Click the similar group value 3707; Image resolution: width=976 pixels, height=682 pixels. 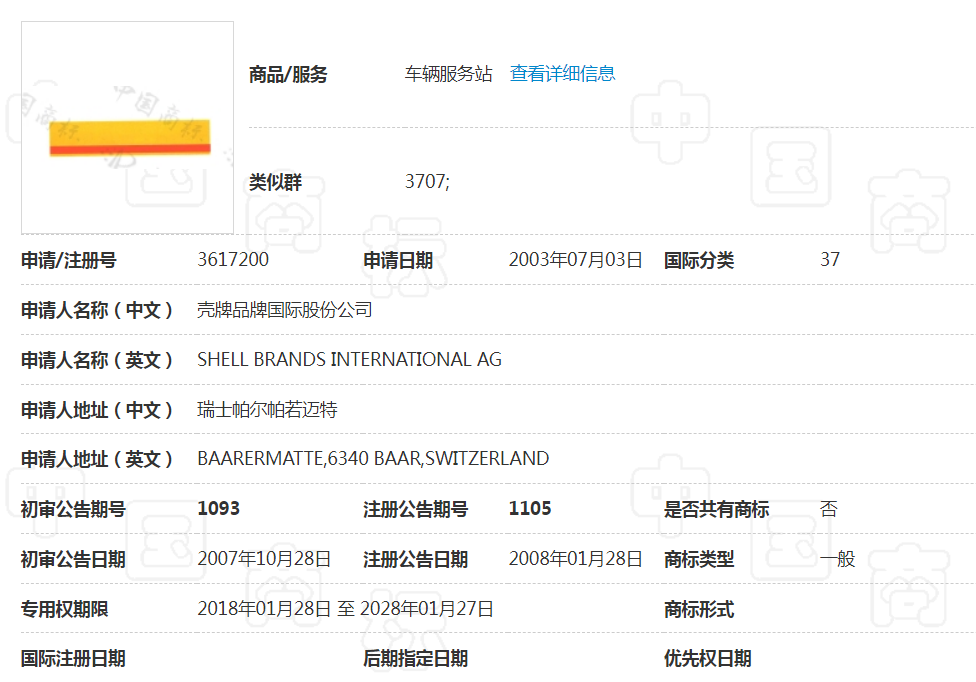[427, 182]
